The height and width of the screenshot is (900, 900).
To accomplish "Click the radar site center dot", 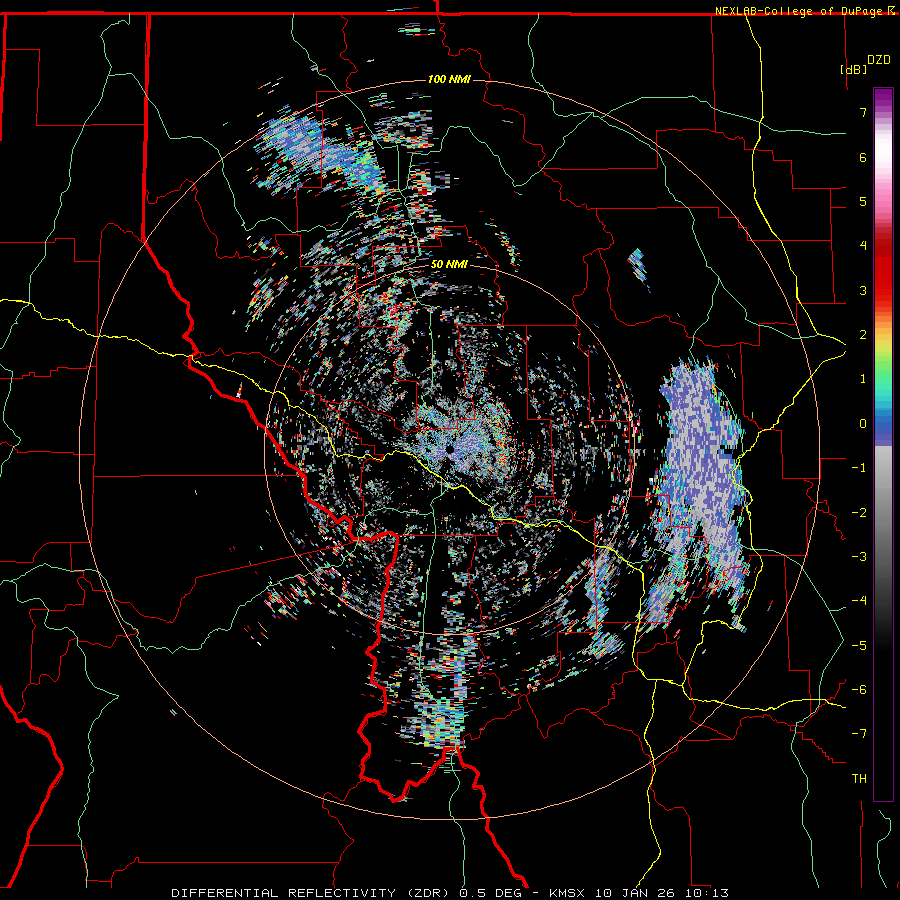I will [x=450, y=450].
